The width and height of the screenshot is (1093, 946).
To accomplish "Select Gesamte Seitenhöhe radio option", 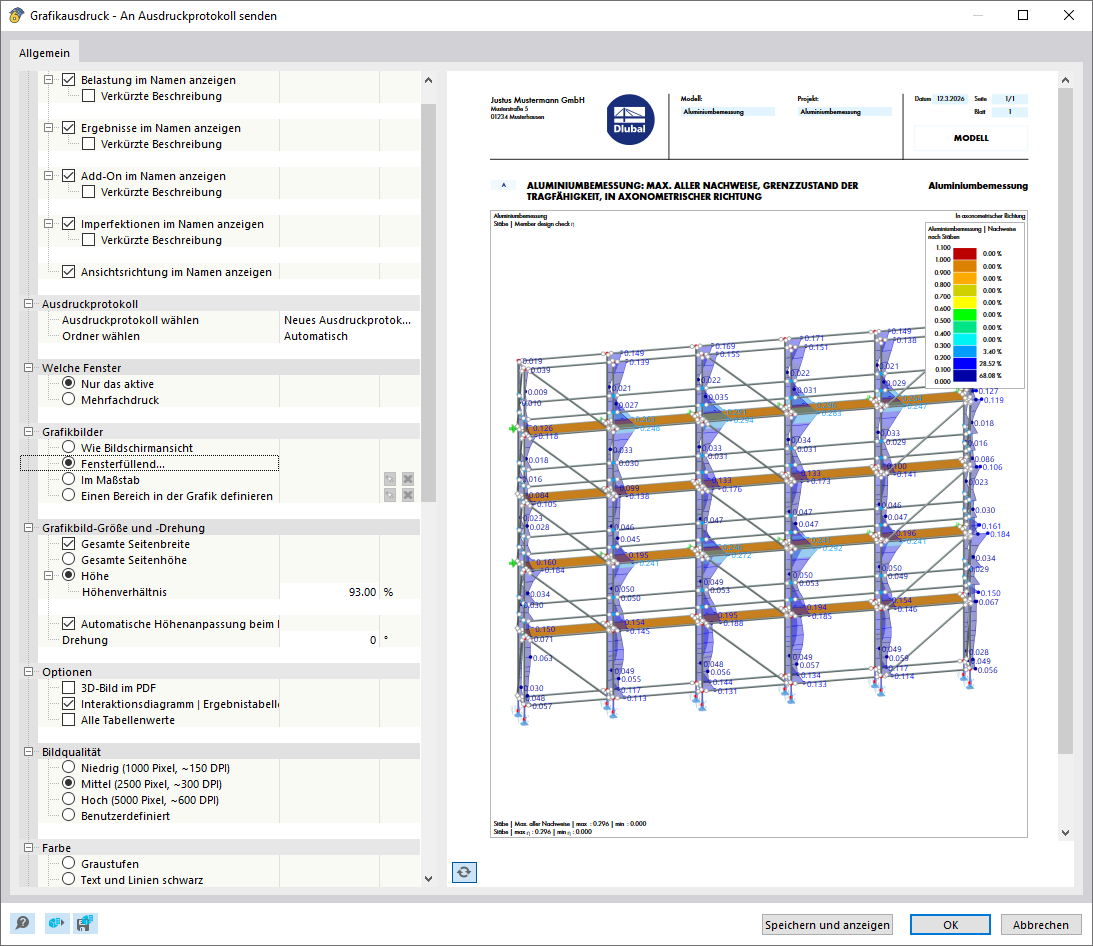I will (68, 560).
